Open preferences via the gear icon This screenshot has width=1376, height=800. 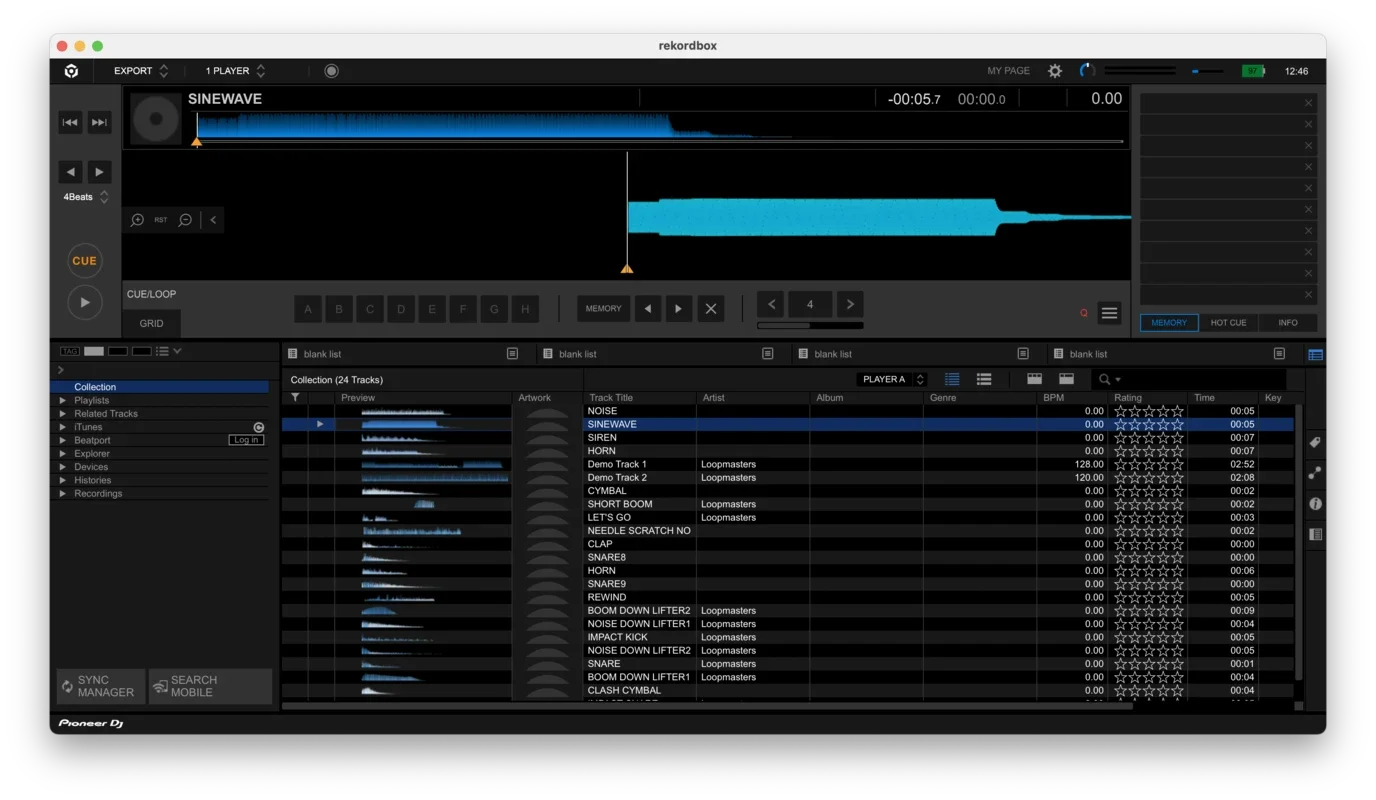[x=1055, y=71]
